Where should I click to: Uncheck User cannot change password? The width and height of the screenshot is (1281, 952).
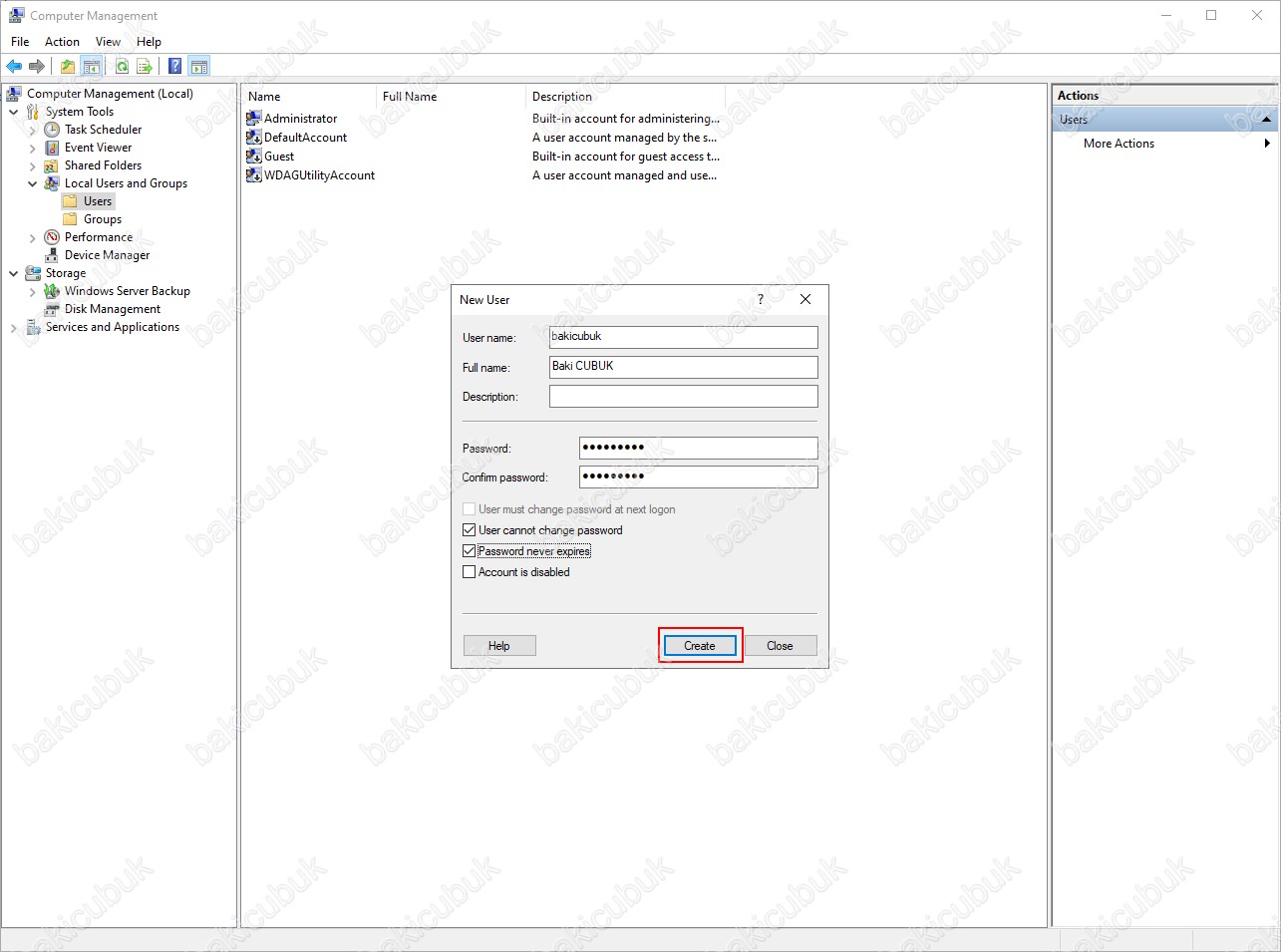click(470, 530)
